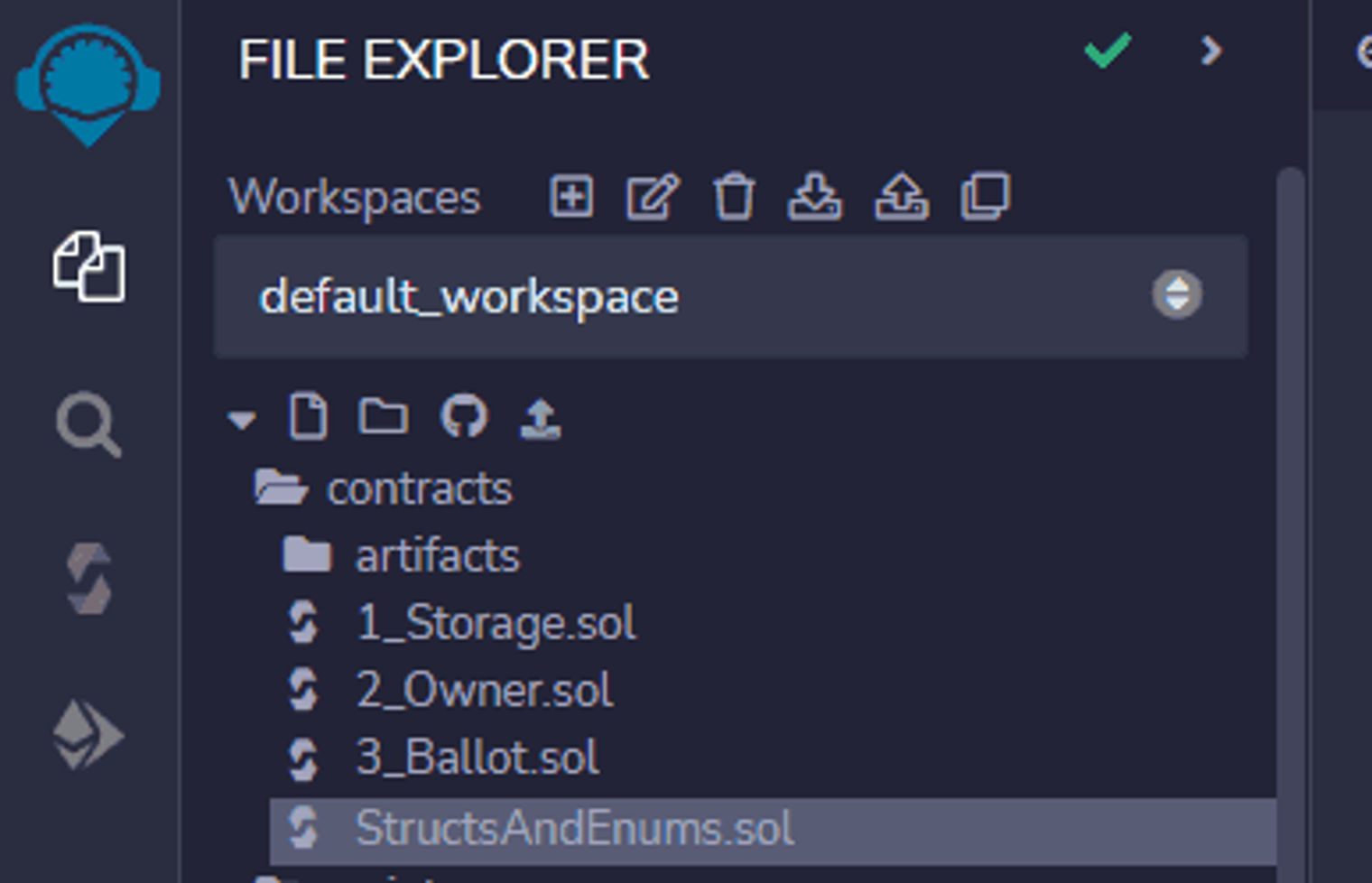This screenshot has height=883, width=1372.
Task: Collapse the contracts folder
Action: (383, 488)
